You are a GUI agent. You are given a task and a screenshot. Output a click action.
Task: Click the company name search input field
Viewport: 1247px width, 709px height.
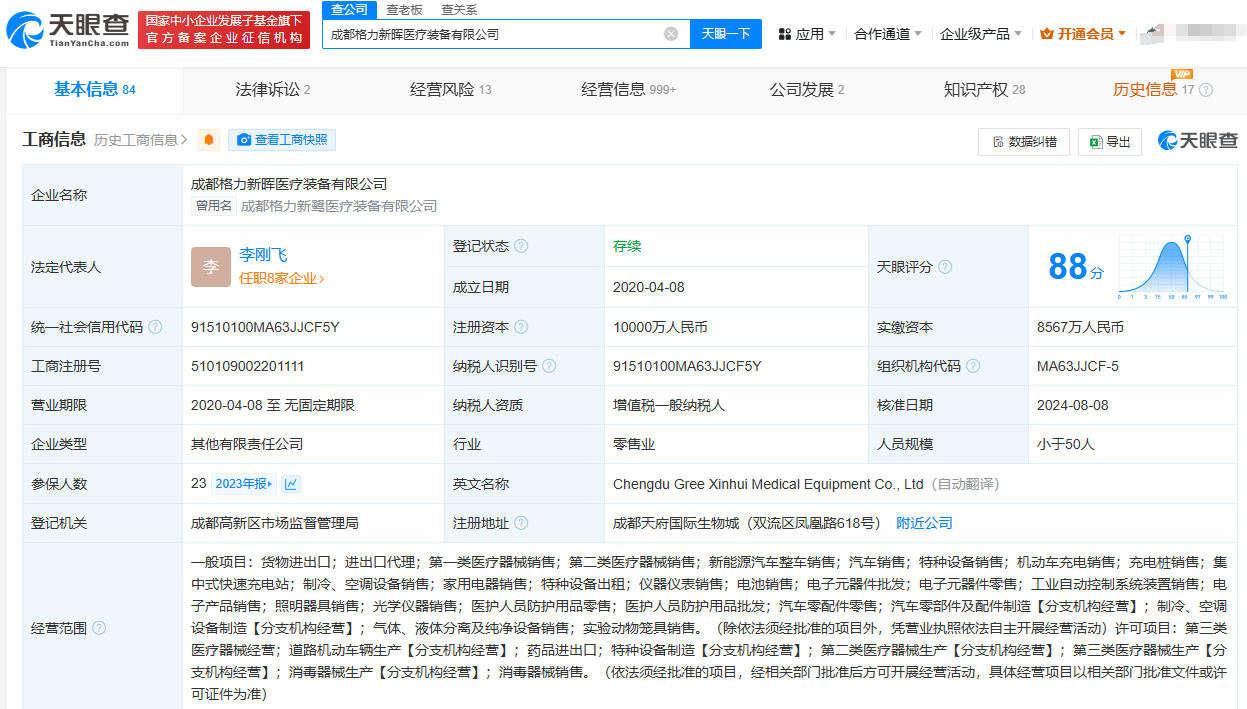[x=492, y=34]
